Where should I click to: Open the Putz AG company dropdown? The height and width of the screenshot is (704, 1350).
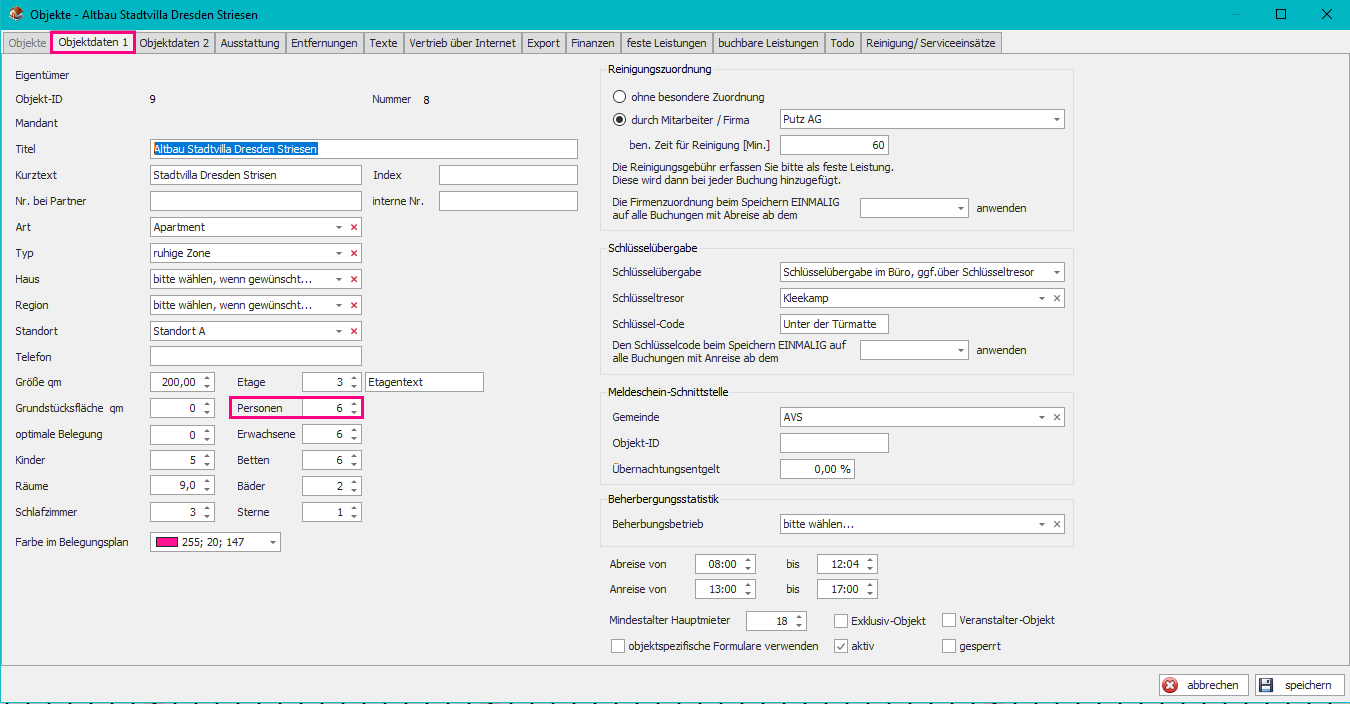[x=1057, y=120]
